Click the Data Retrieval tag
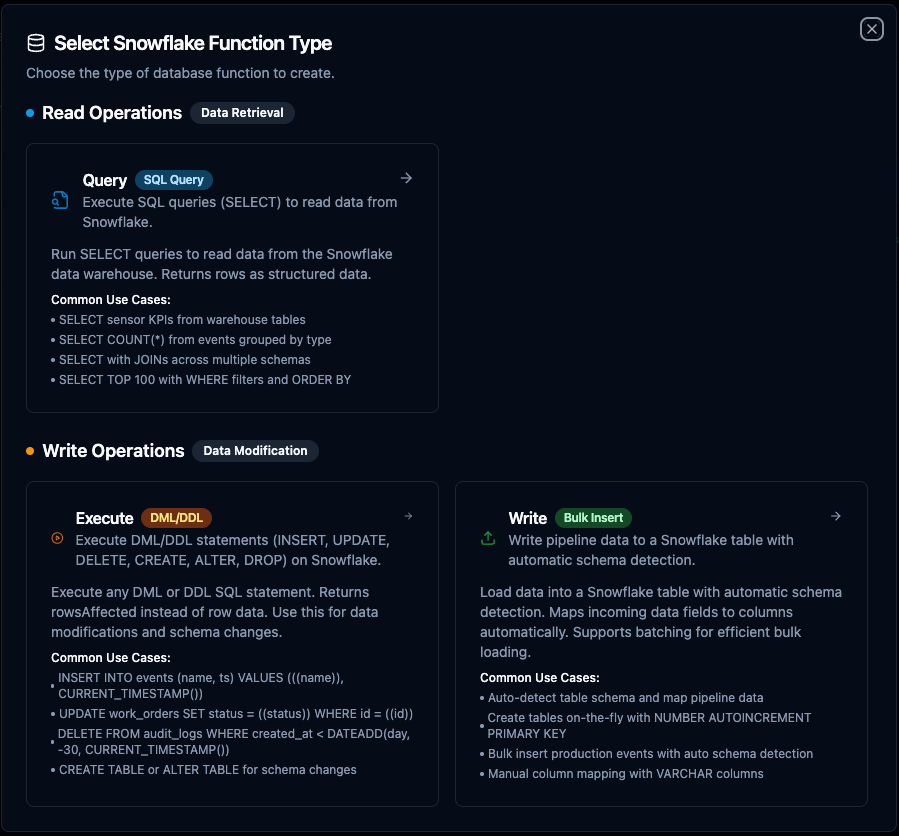Screen dimensions: 899x836 pyautogui.click(x=242, y=113)
